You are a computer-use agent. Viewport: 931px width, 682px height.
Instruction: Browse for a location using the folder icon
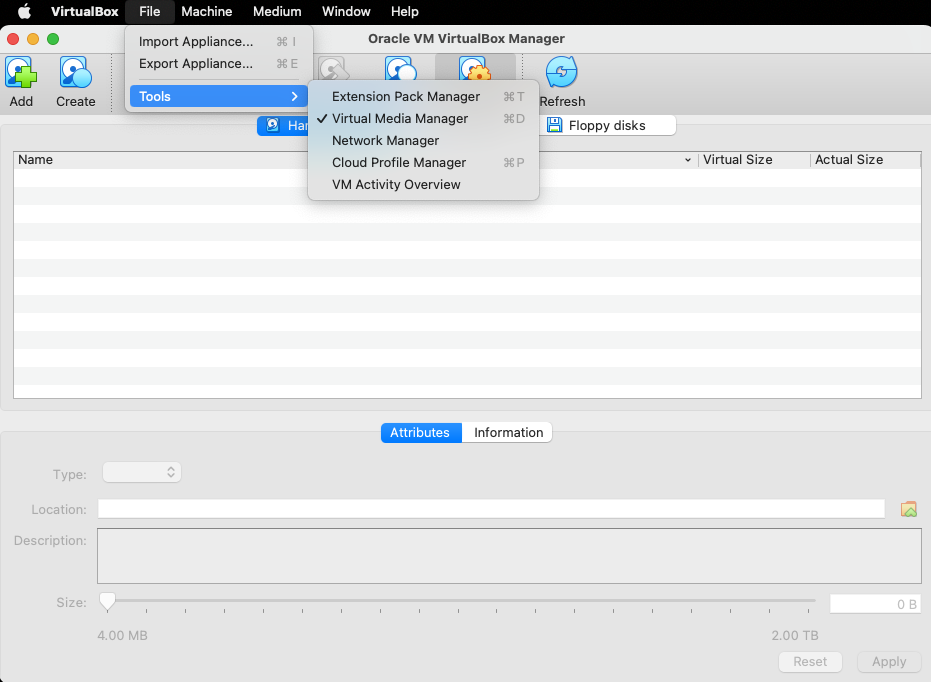click(x=908, y=509)
